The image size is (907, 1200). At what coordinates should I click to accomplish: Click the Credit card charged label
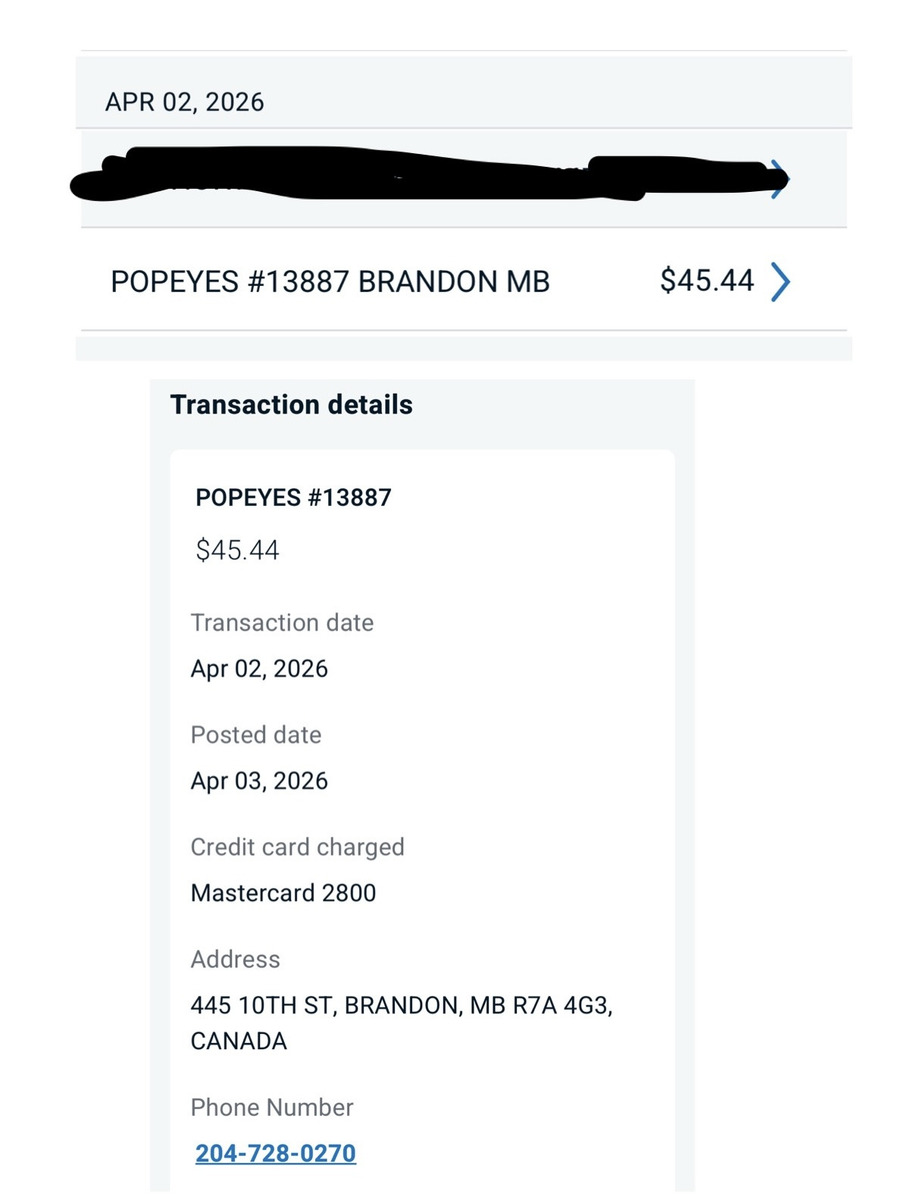coord(297,847)
